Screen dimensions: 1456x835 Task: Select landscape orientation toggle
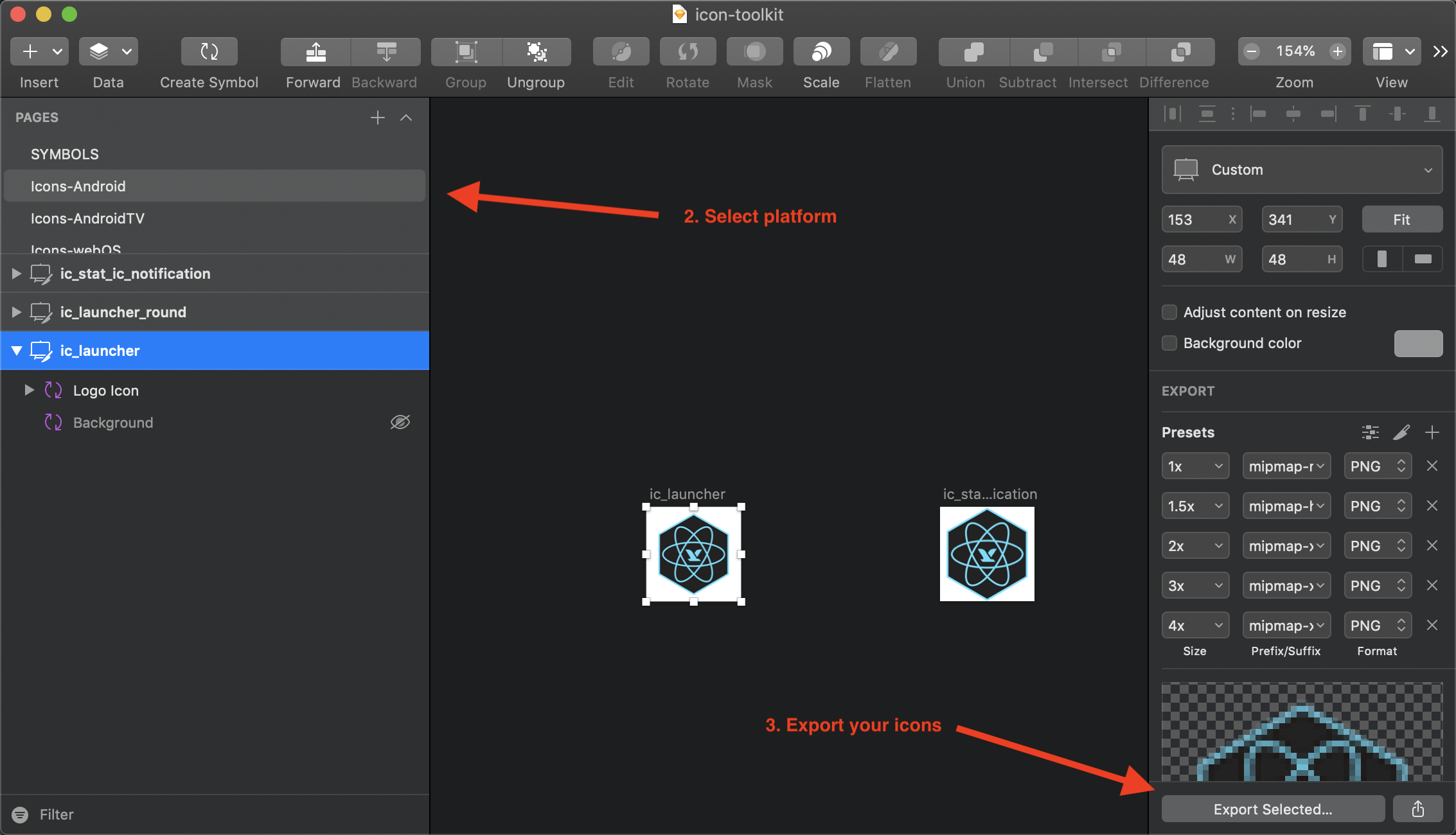pyautogui.click(x=1423, y=259)
